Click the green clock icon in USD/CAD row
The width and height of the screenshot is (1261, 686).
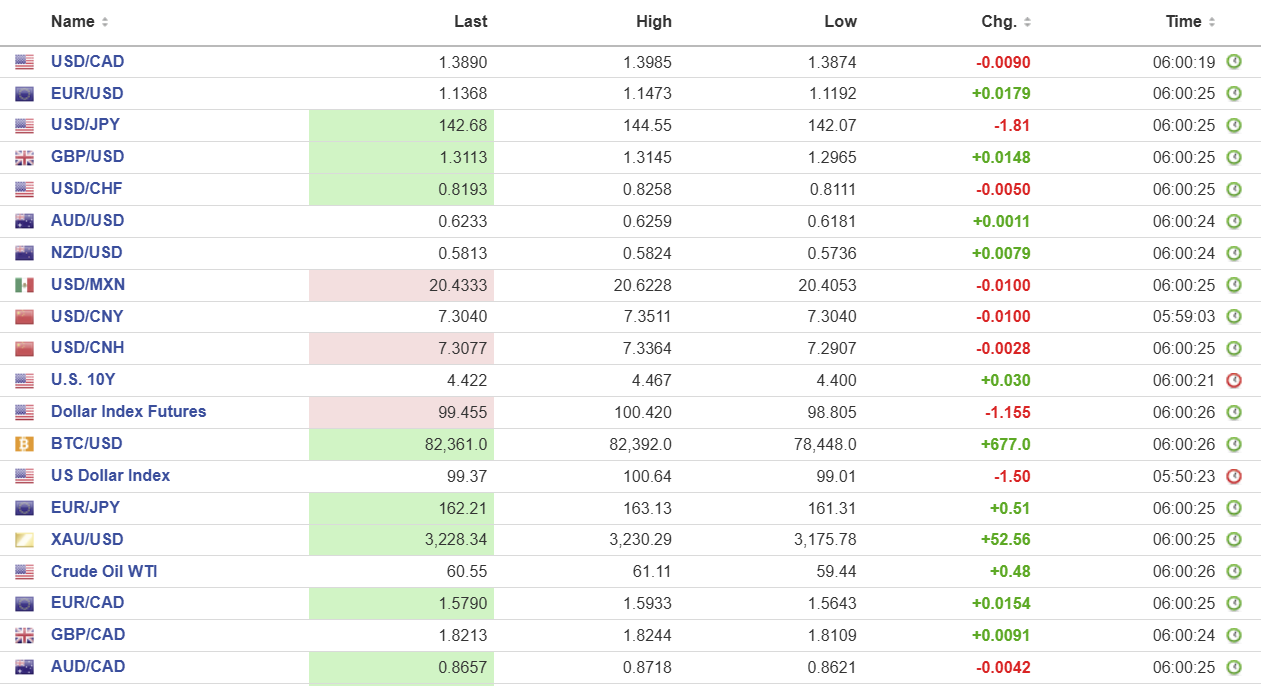(1234, 62)
